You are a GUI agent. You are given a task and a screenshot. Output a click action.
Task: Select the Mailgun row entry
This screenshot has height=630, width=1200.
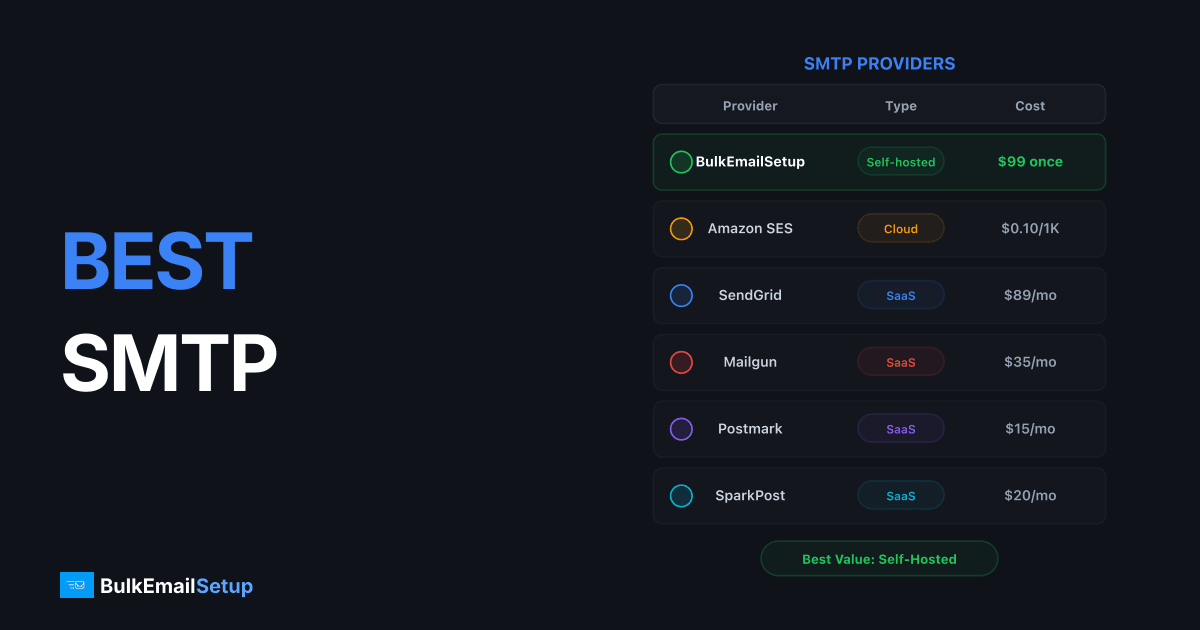tap(879, 362)
